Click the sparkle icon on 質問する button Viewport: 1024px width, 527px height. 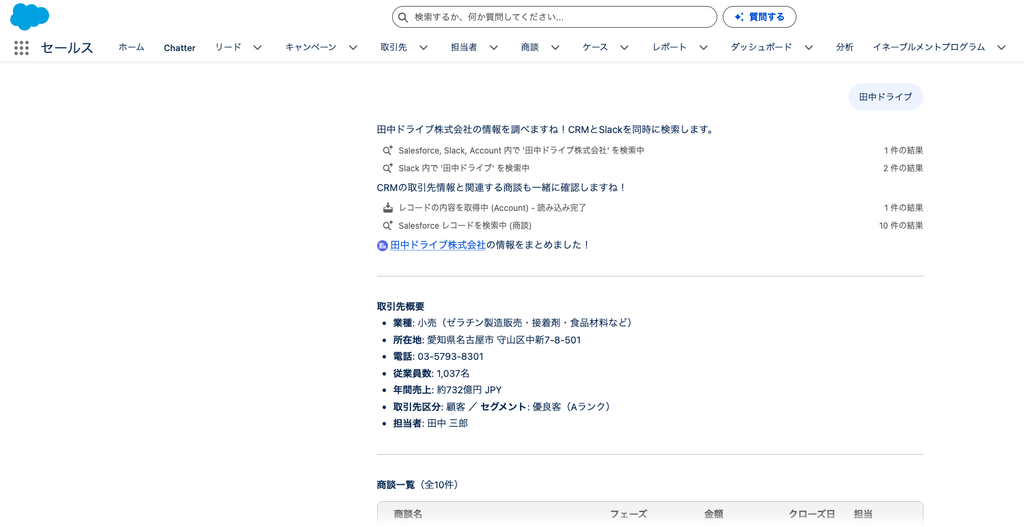pos(739,17)
